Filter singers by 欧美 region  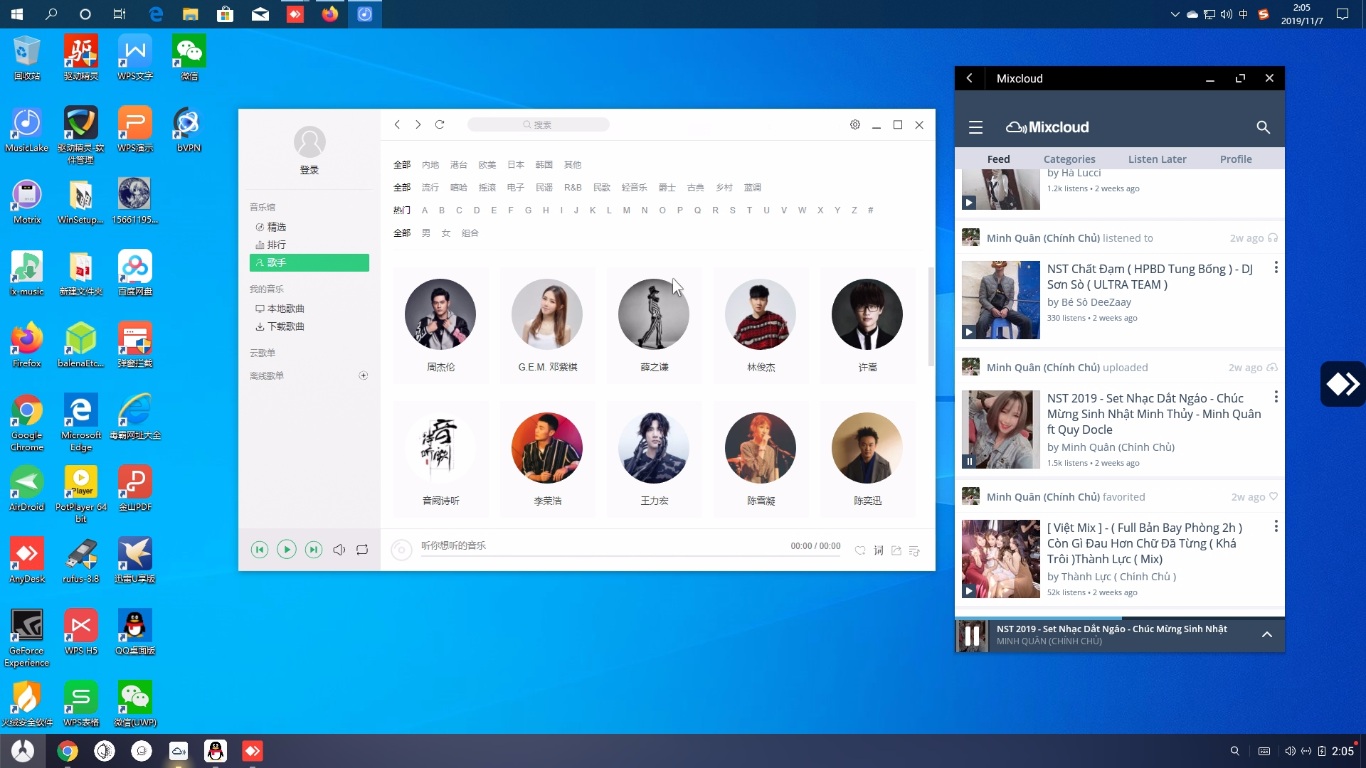pos(487,165)
